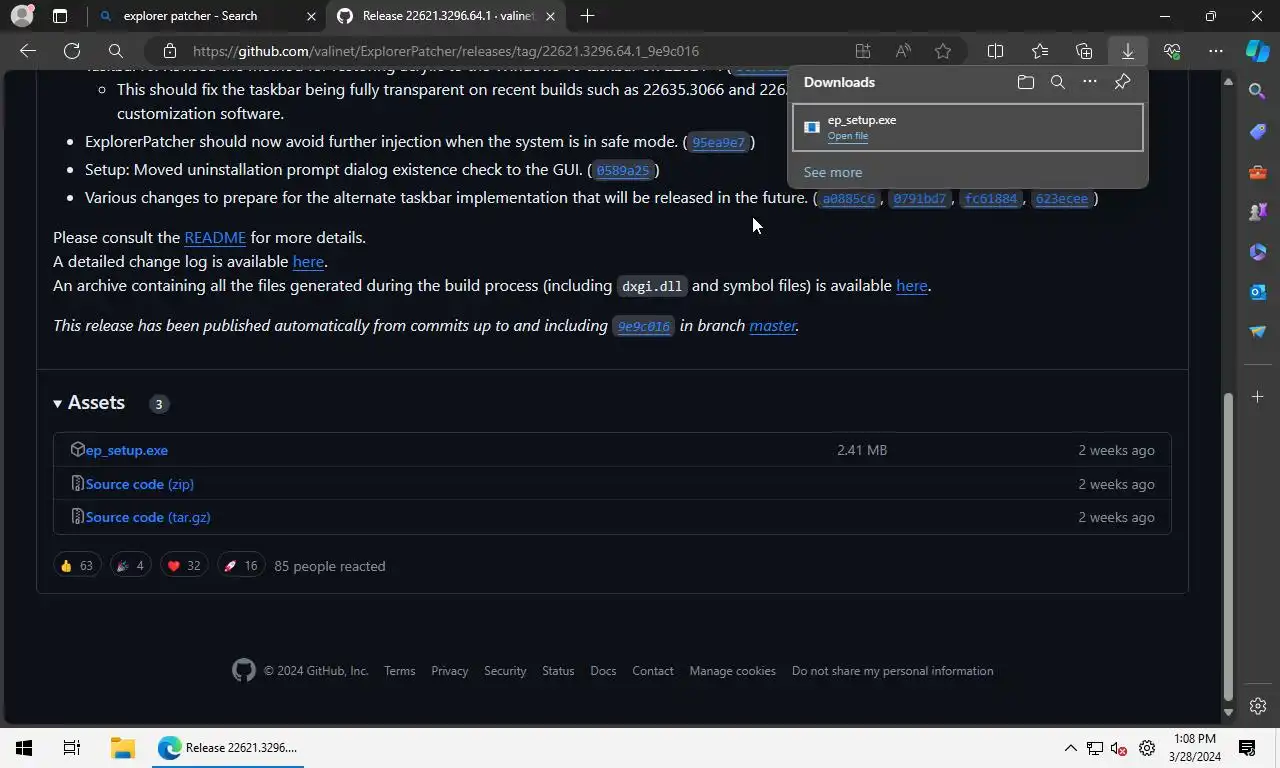Pin the Downloads panel
This screenshot has height=768, width=1280.
[x=1122, y=82]
